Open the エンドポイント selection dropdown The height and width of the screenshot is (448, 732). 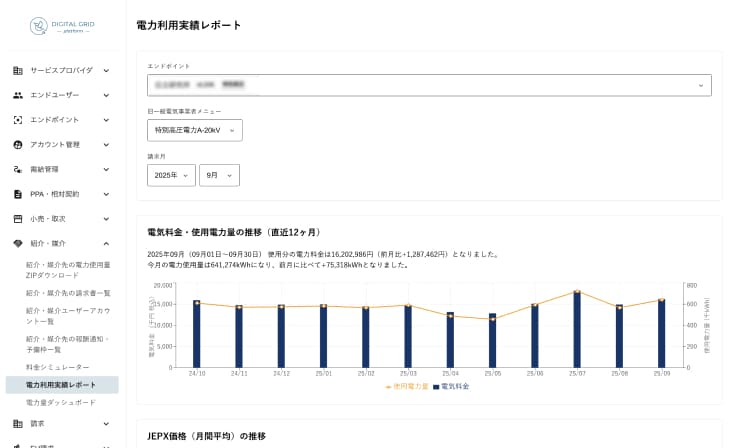coord(429,85)
